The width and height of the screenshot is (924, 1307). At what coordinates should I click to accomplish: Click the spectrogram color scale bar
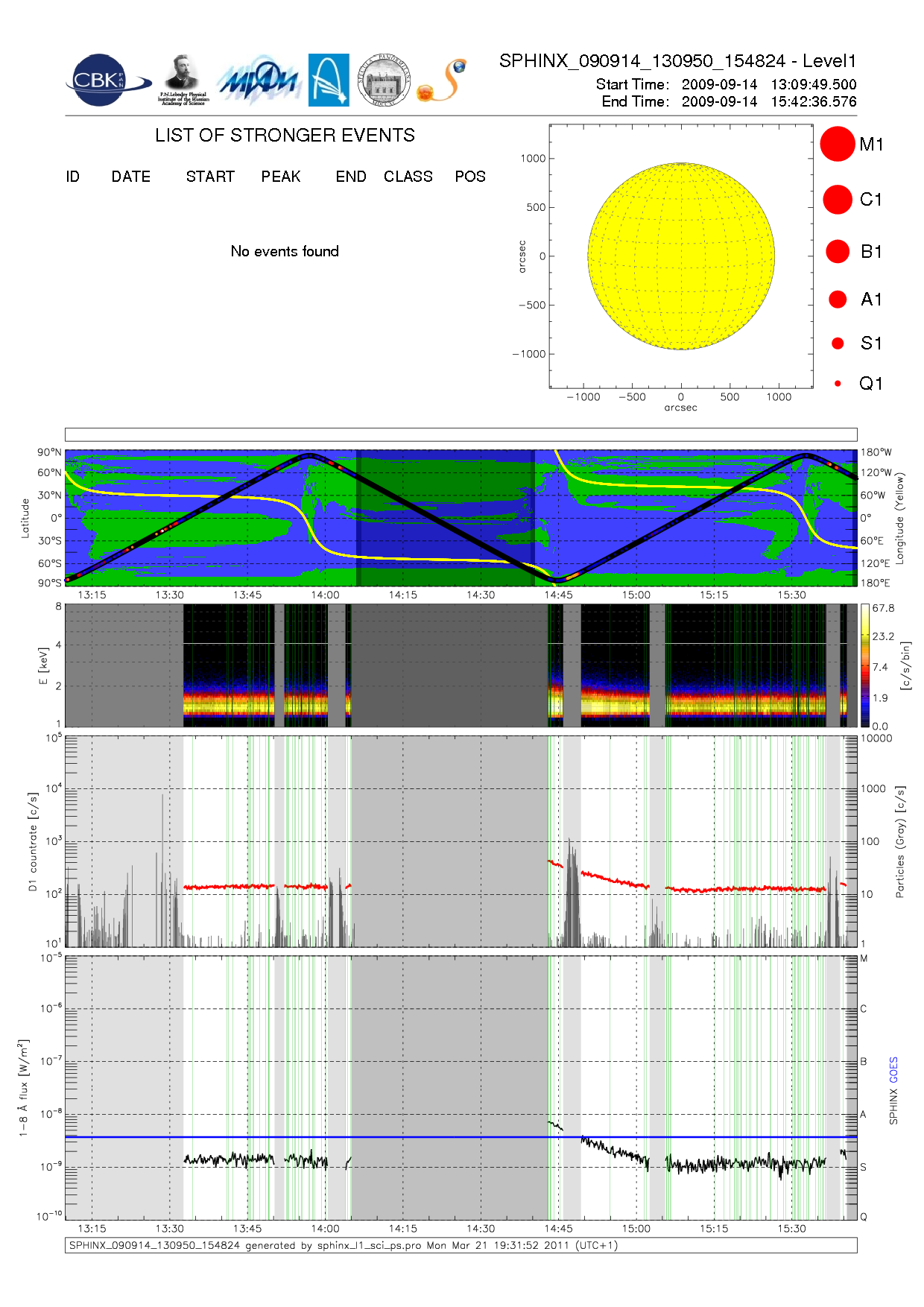click(x=864, y=665)
